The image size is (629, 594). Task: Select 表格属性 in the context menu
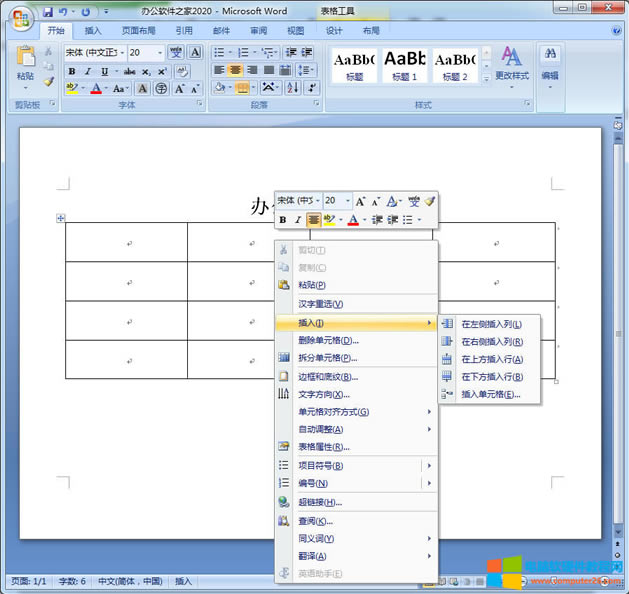click(323, 447)
